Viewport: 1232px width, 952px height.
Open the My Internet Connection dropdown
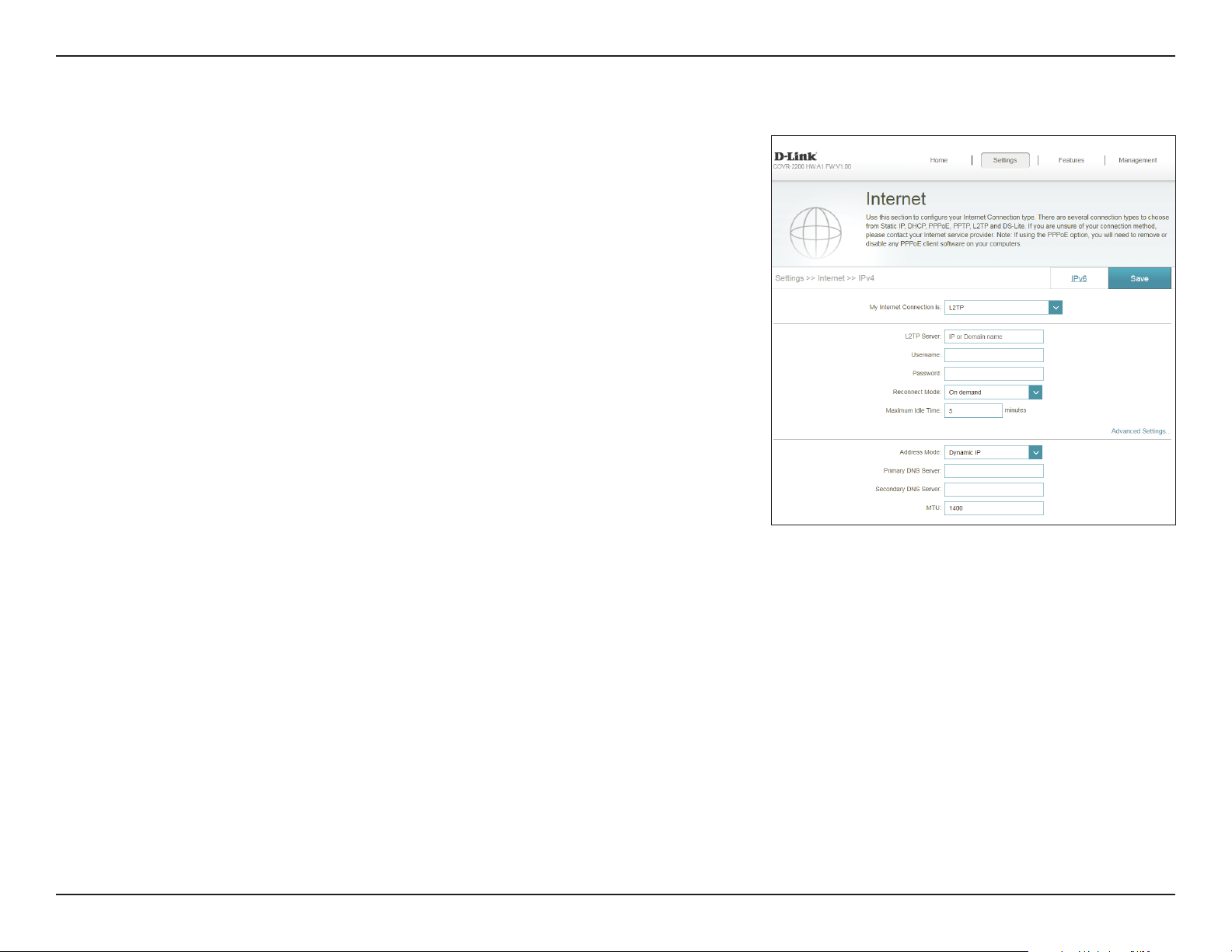click(x=1003, y=308)
